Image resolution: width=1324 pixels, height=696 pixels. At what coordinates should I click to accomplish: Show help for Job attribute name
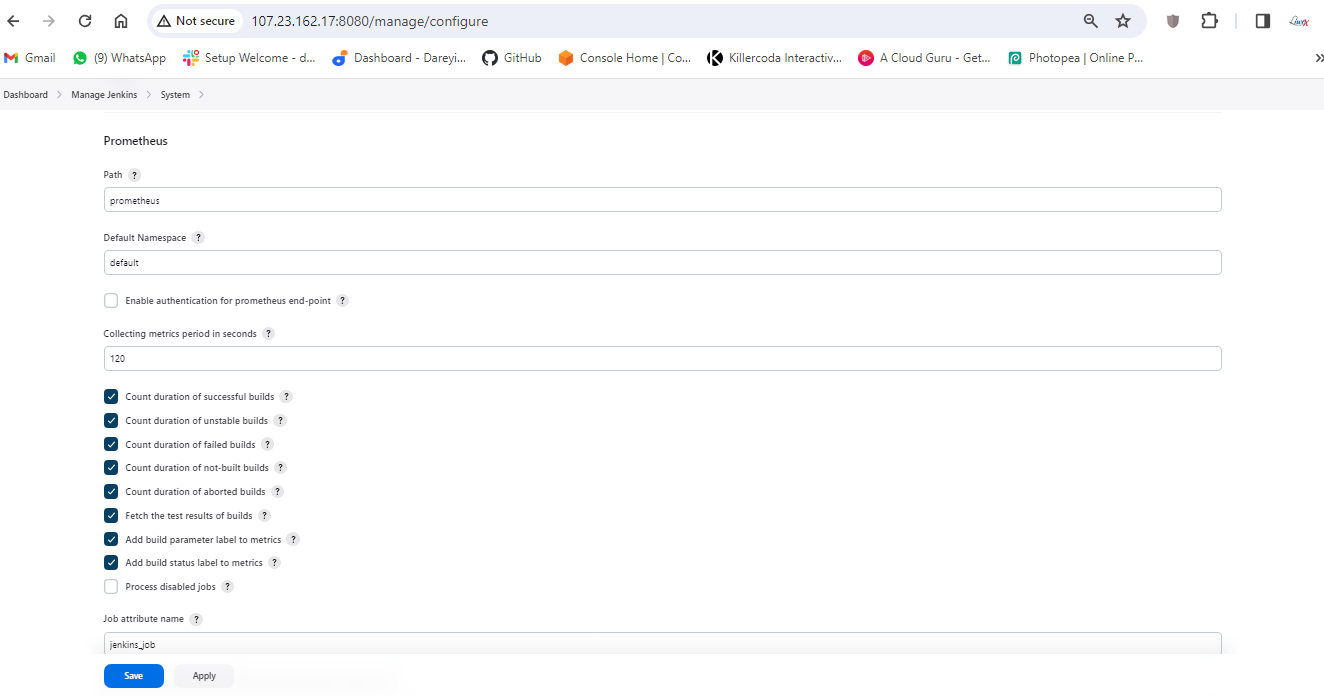point(196,620)
